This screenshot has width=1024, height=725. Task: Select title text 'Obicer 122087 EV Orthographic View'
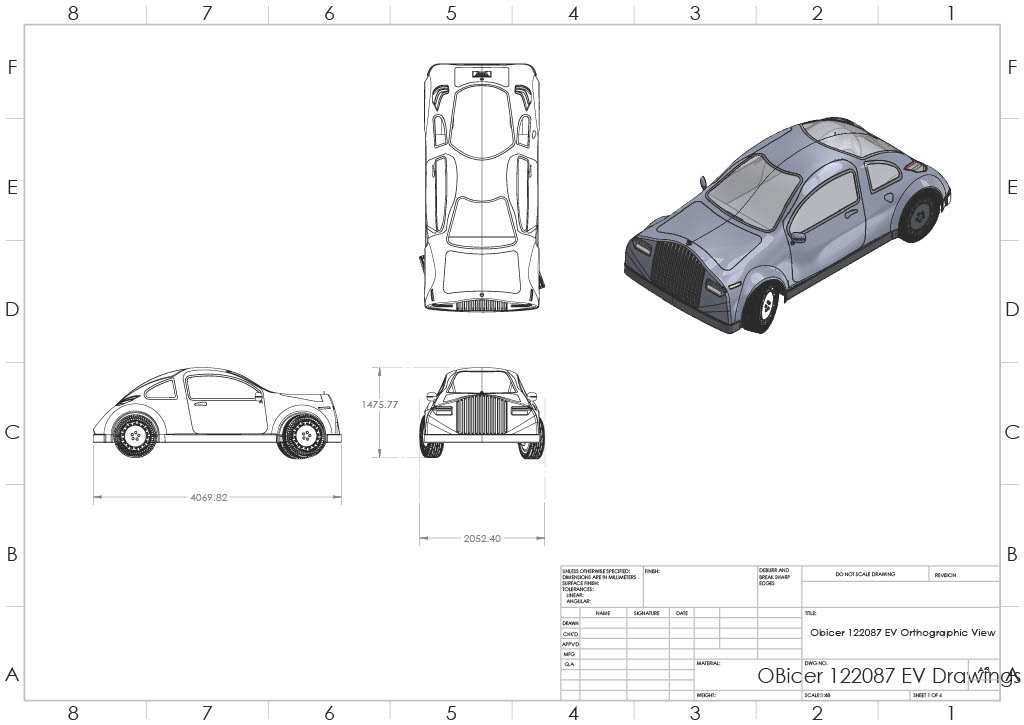pos(903,632)
